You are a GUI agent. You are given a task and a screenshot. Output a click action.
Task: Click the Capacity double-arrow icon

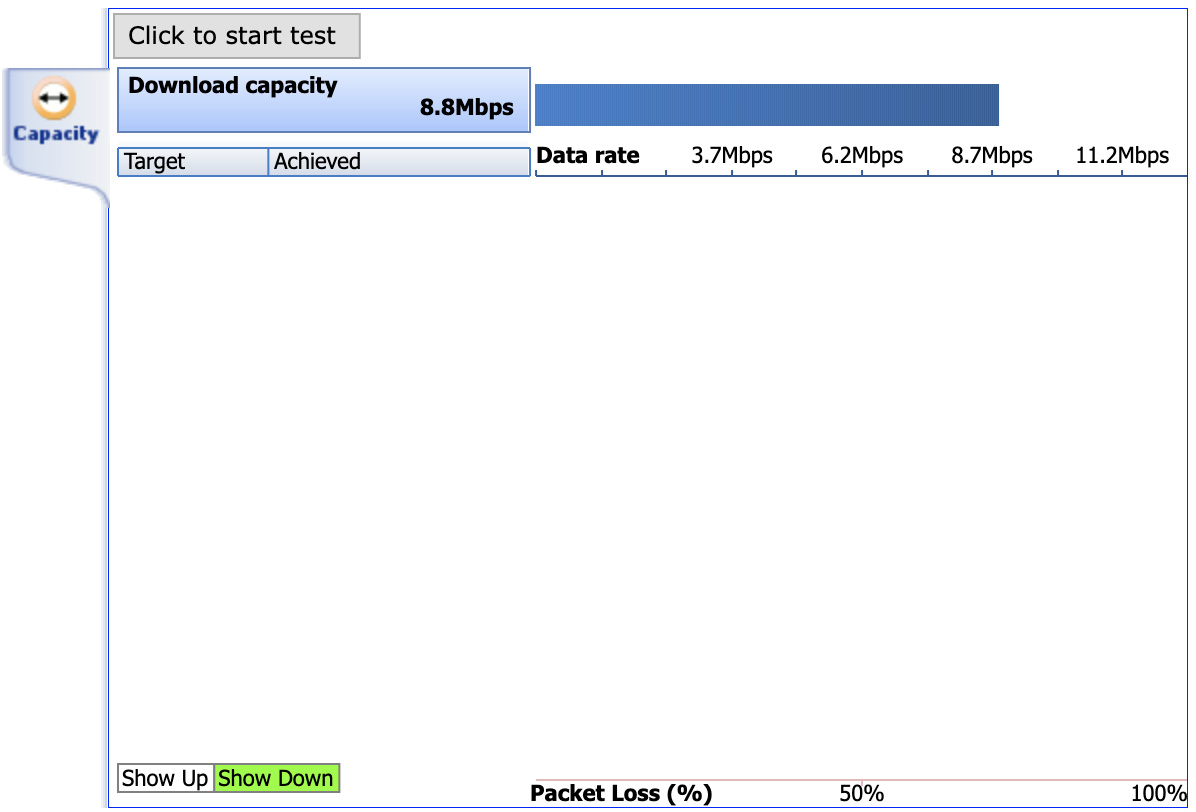(54, 98)
